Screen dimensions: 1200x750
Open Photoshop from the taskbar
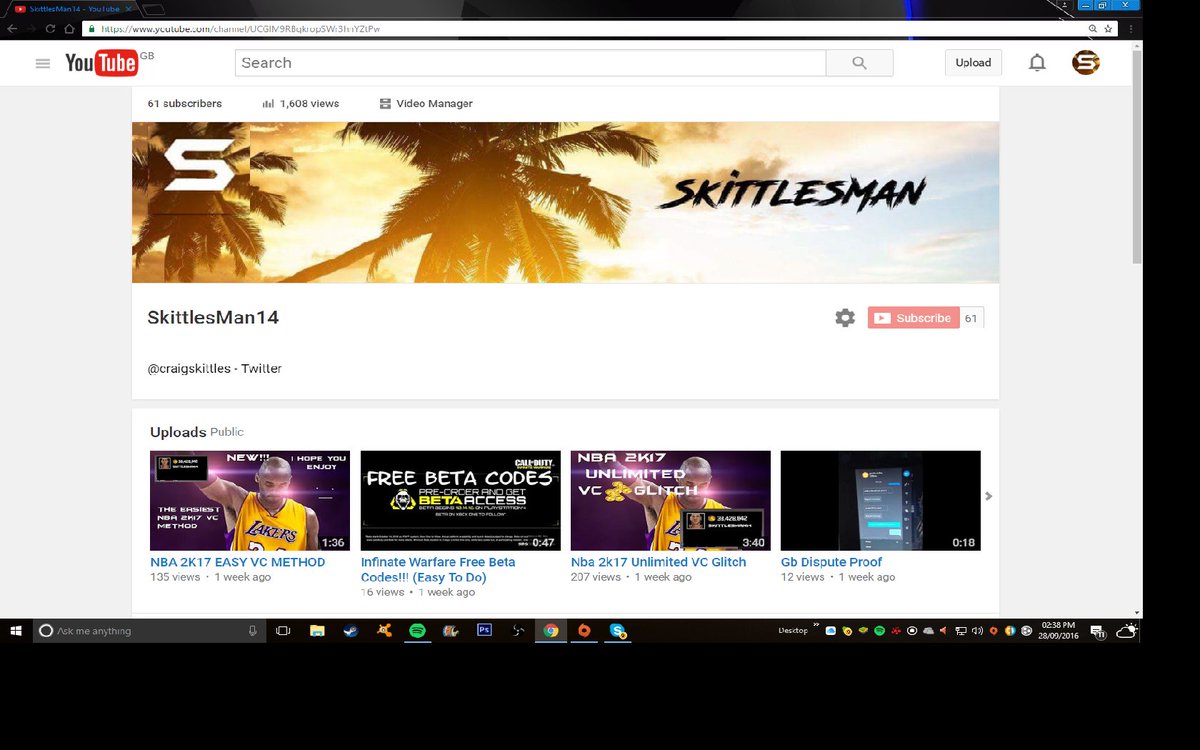pyautogui.click(x=484, y=631)
